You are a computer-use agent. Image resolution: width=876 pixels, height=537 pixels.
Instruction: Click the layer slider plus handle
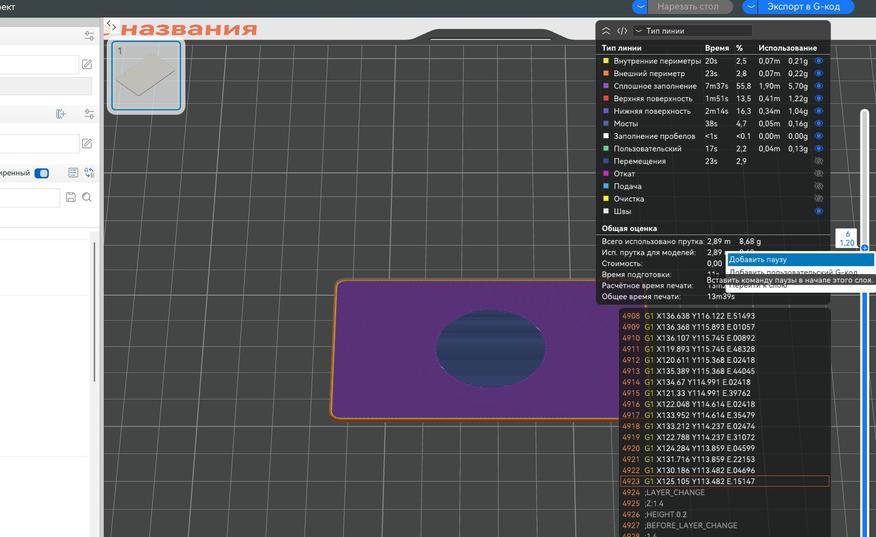(864, 247)
